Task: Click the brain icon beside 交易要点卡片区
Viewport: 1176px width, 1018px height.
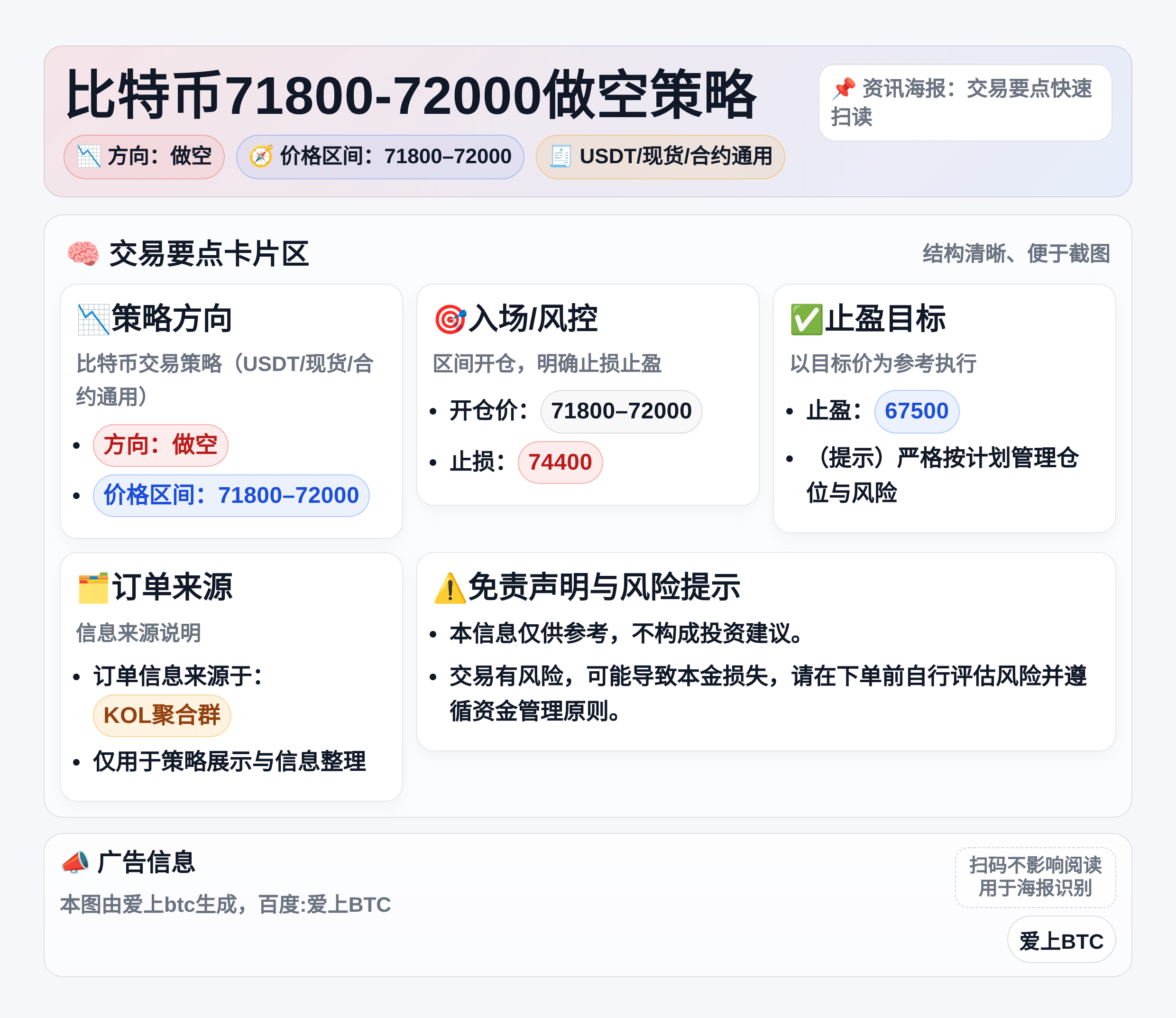Action: (x=83, y=253)
